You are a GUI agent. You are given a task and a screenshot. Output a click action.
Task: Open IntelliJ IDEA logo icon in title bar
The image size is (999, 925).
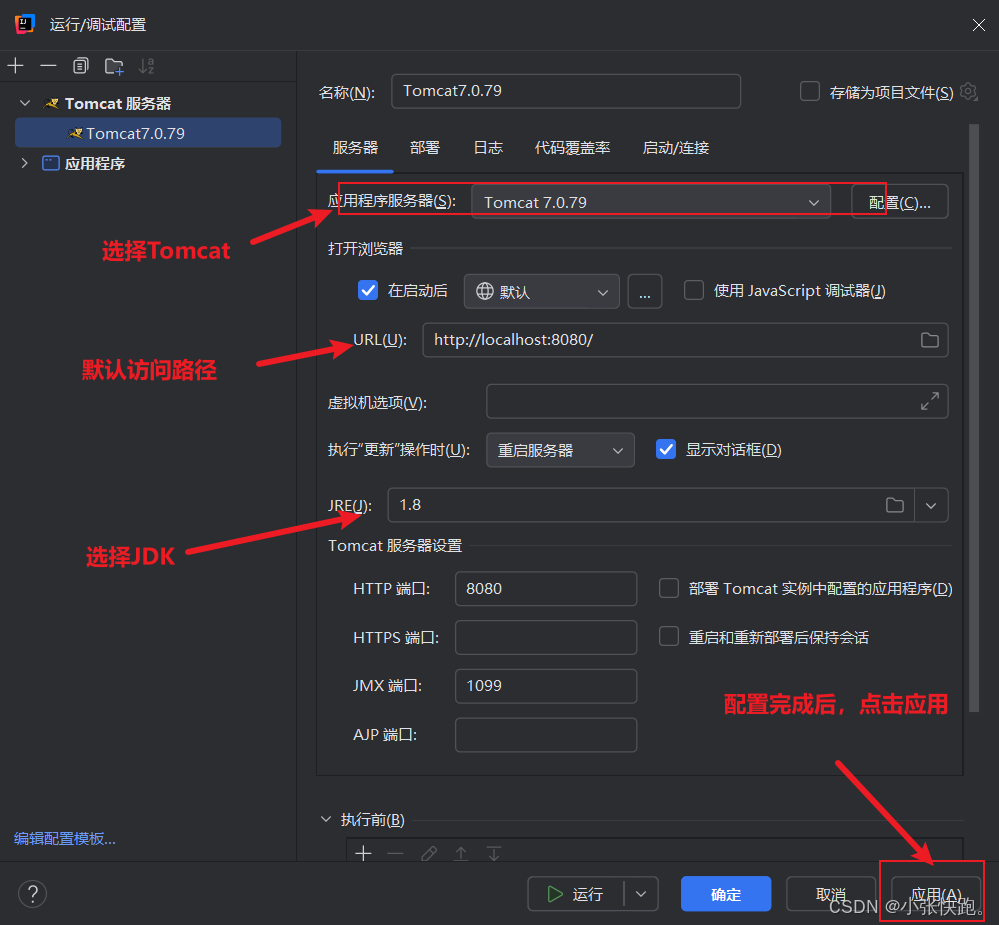click(x=24, y=24)
